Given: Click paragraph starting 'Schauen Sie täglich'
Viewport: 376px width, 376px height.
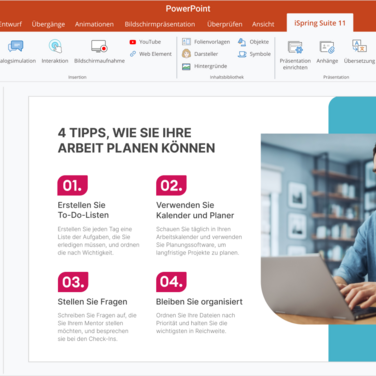Looking at the screenshot, I should [199, 241].
